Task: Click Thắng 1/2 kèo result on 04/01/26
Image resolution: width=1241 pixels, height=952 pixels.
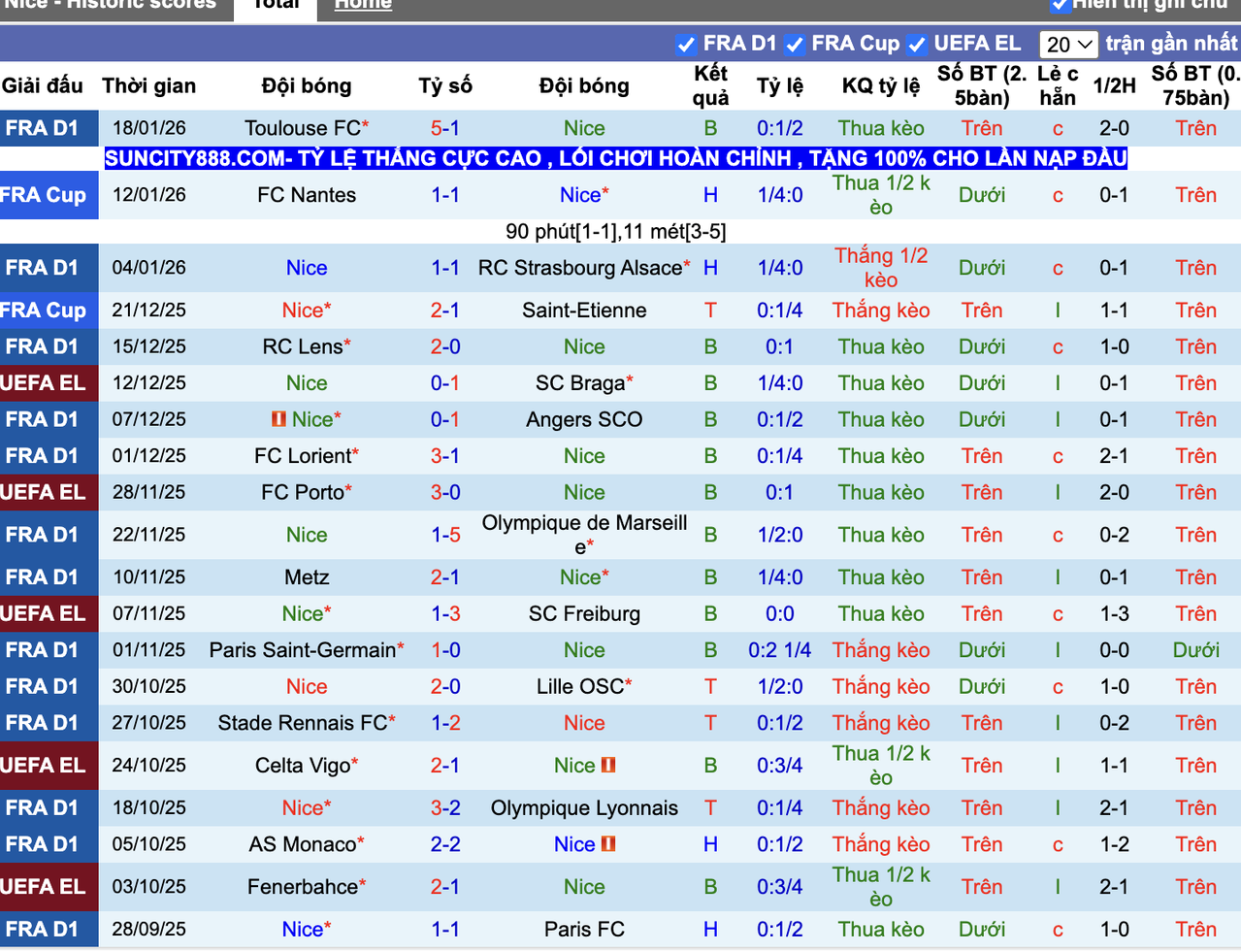Action: point(880,268)
